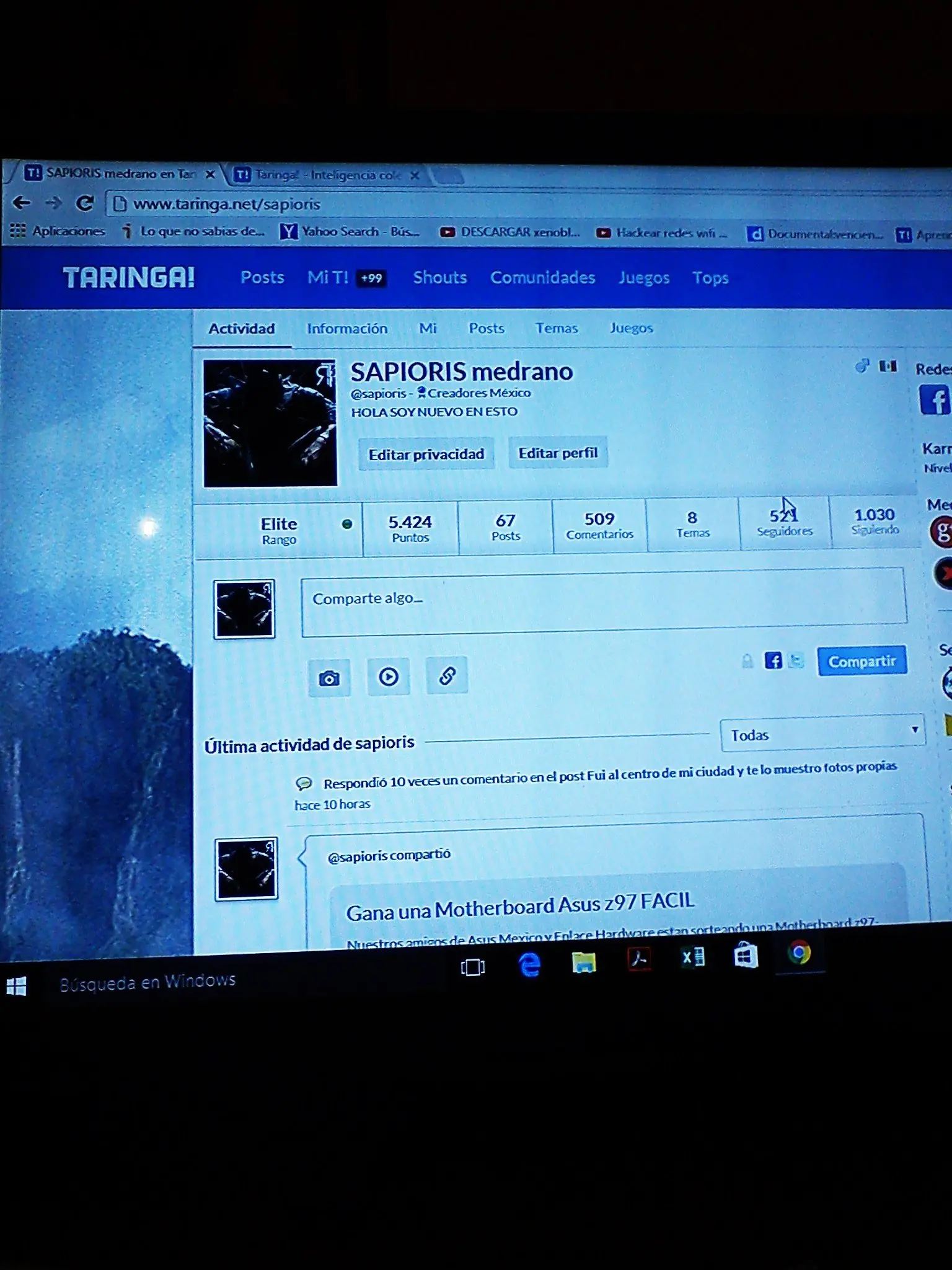
Task: Open the Todas activity filter dropdown
Action: pyautogui.click(x=822, y=734)
